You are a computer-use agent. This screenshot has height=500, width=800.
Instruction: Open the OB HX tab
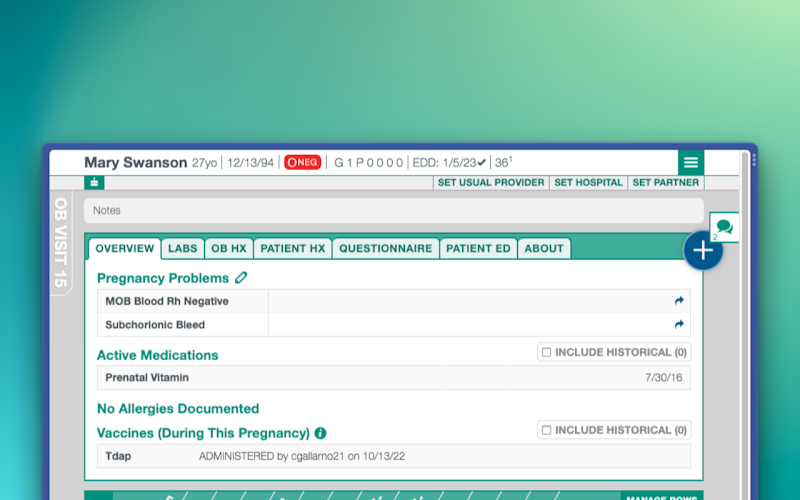click(229, 248)
